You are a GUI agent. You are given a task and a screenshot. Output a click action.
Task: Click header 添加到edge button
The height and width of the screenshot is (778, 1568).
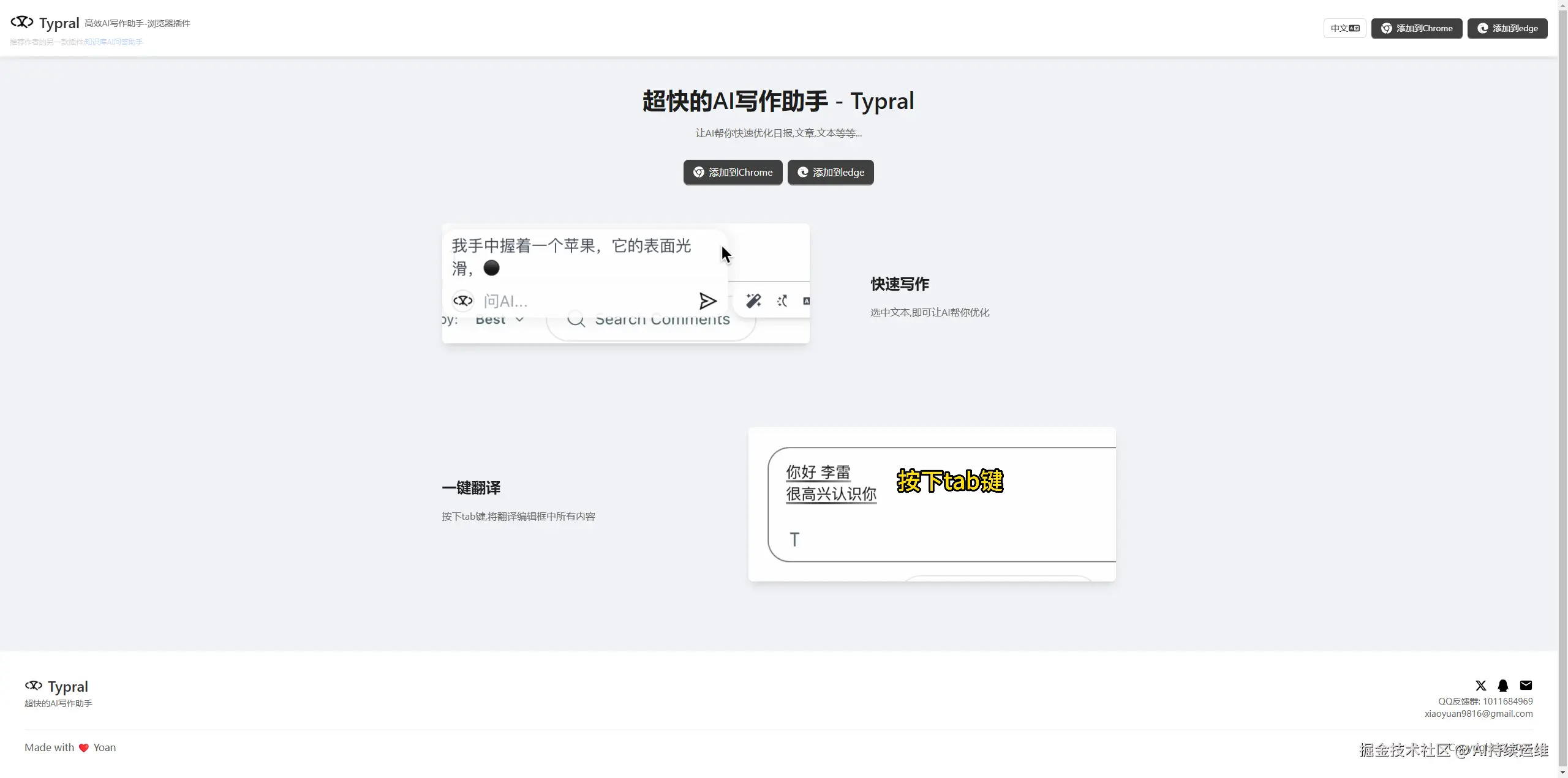[x=1507, y=28]
